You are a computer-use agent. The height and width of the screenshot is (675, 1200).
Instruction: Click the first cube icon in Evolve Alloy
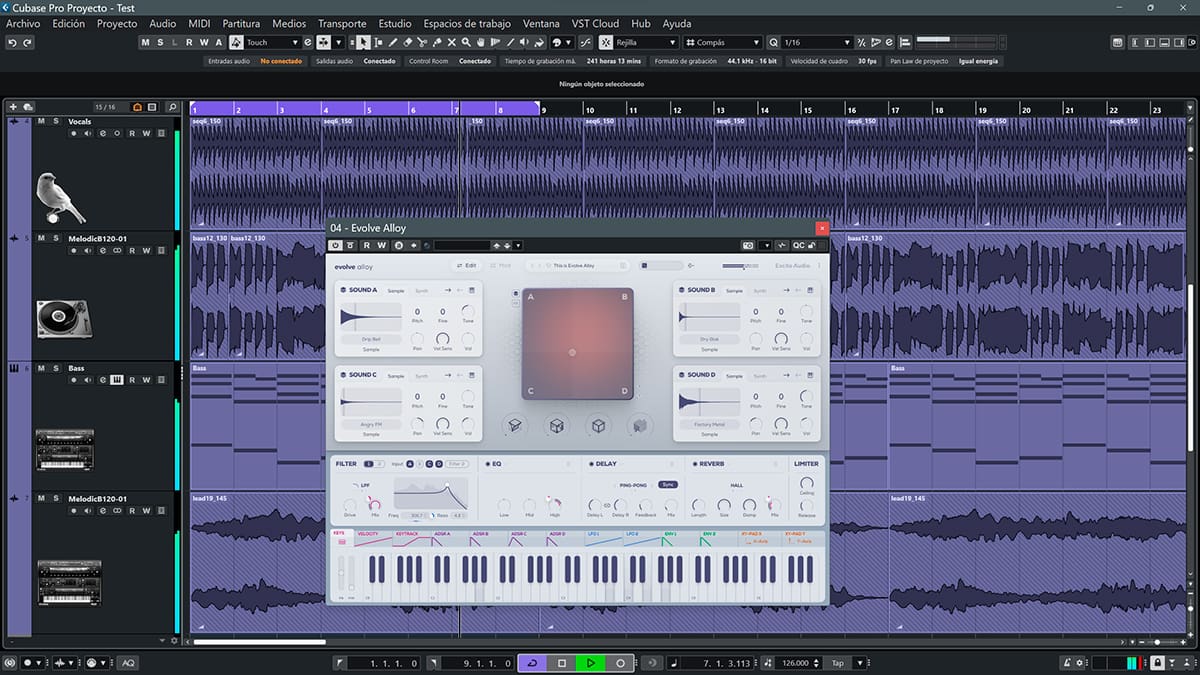[x=514, y=425]
